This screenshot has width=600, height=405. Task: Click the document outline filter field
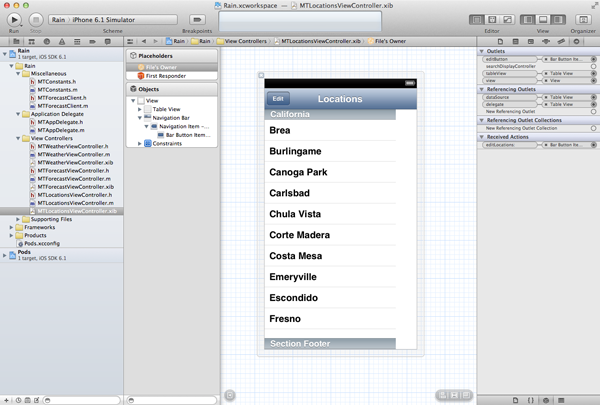pos(172,400)
